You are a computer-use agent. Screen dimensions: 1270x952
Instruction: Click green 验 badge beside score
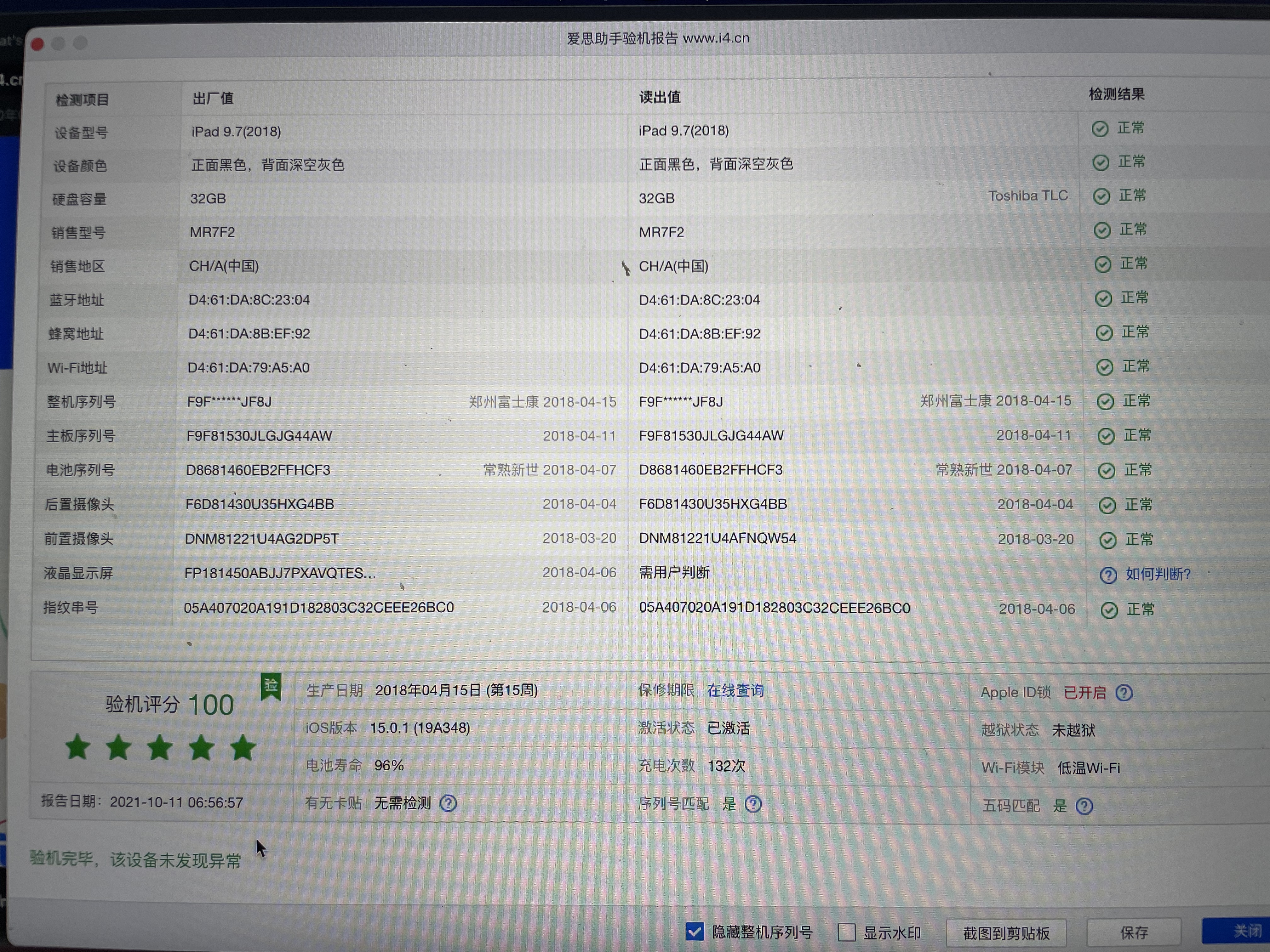pos(271,686)
